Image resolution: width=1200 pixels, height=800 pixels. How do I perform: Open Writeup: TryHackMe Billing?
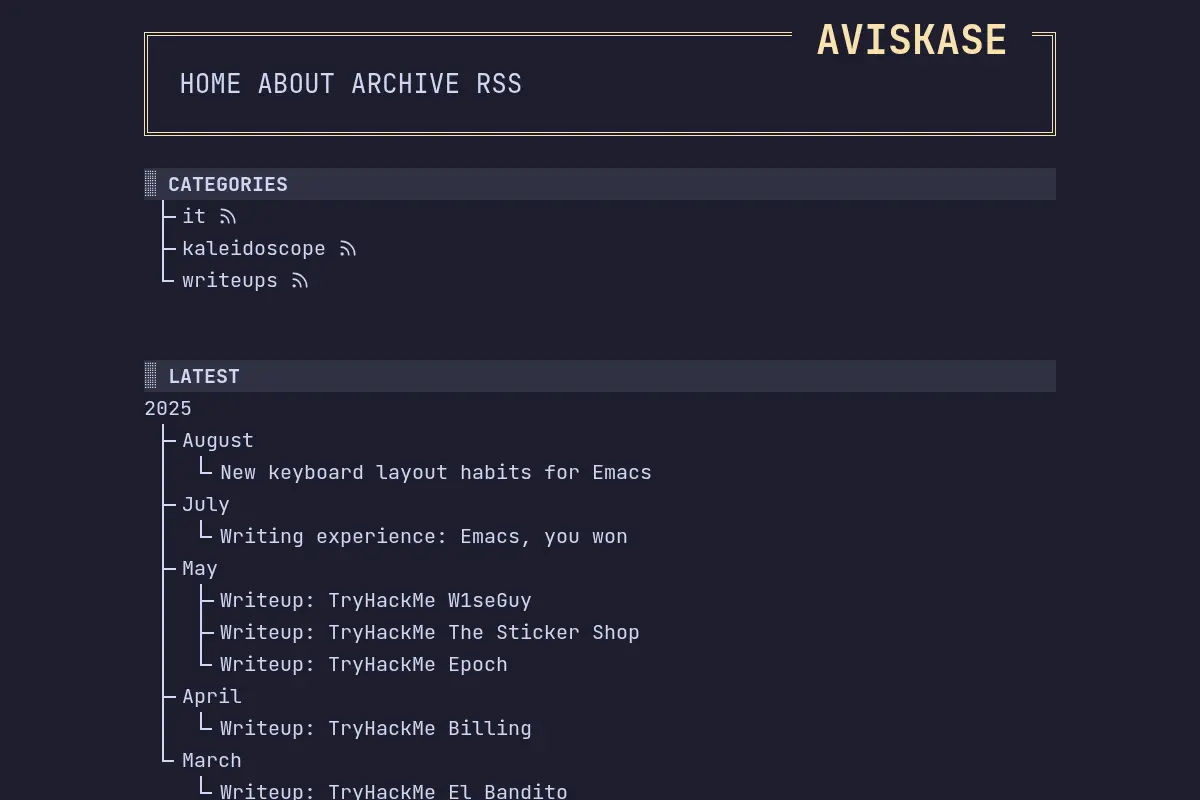(376, 728)
